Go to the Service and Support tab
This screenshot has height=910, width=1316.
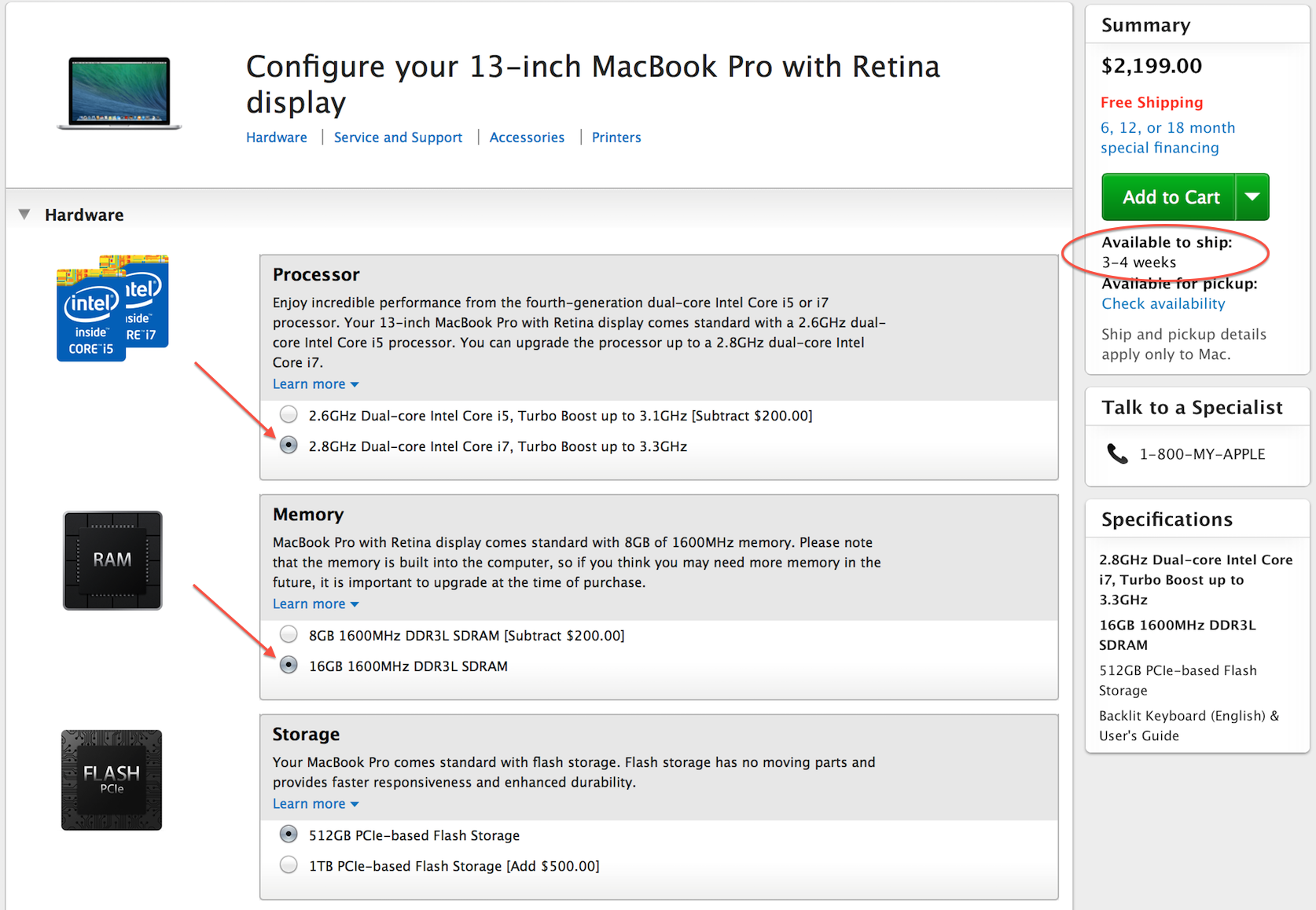point(398,138)
